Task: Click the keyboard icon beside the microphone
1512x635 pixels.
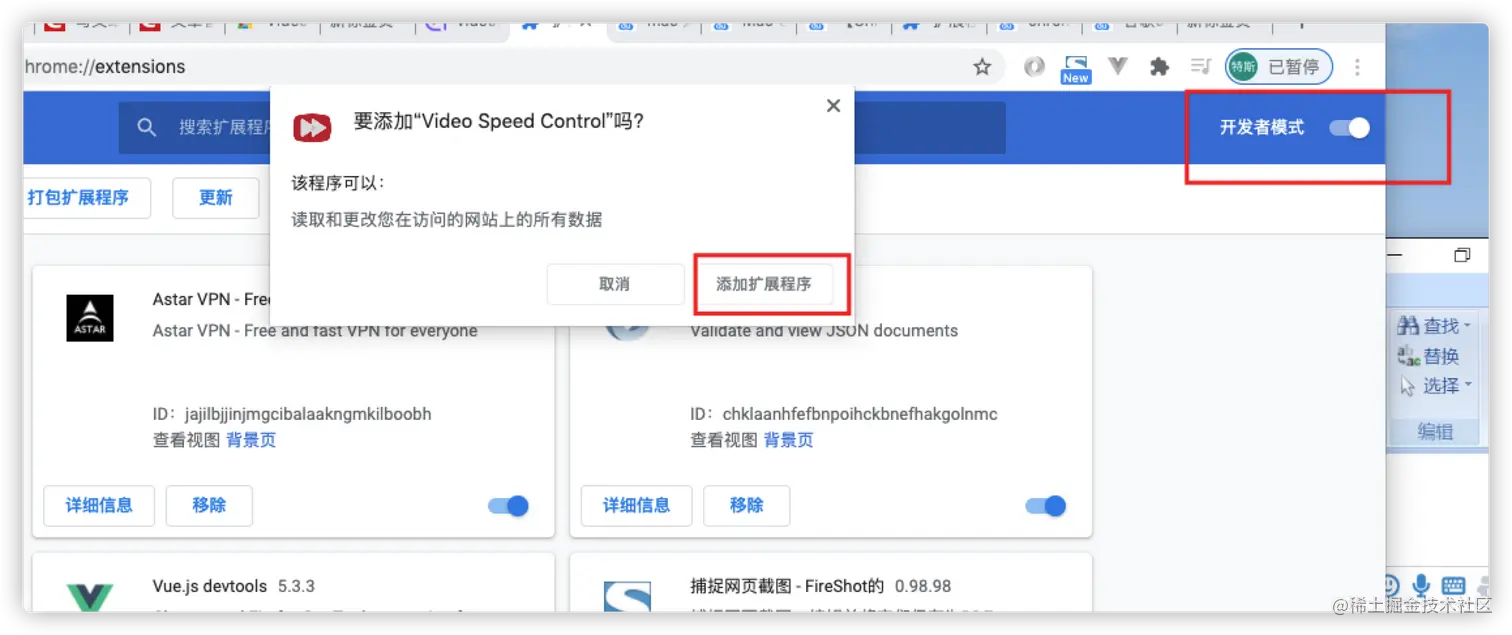Action: [1453, 586]
